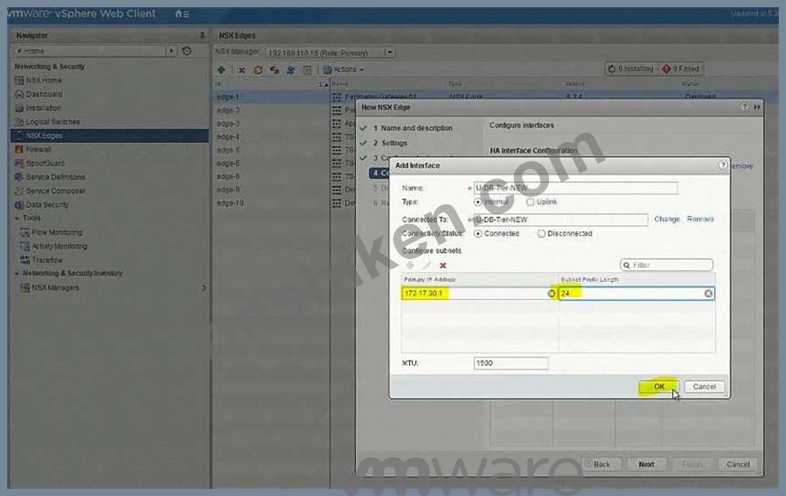Click the Delete edge X icon
This screenshot has height=496, width=786.
pos(242,70)
